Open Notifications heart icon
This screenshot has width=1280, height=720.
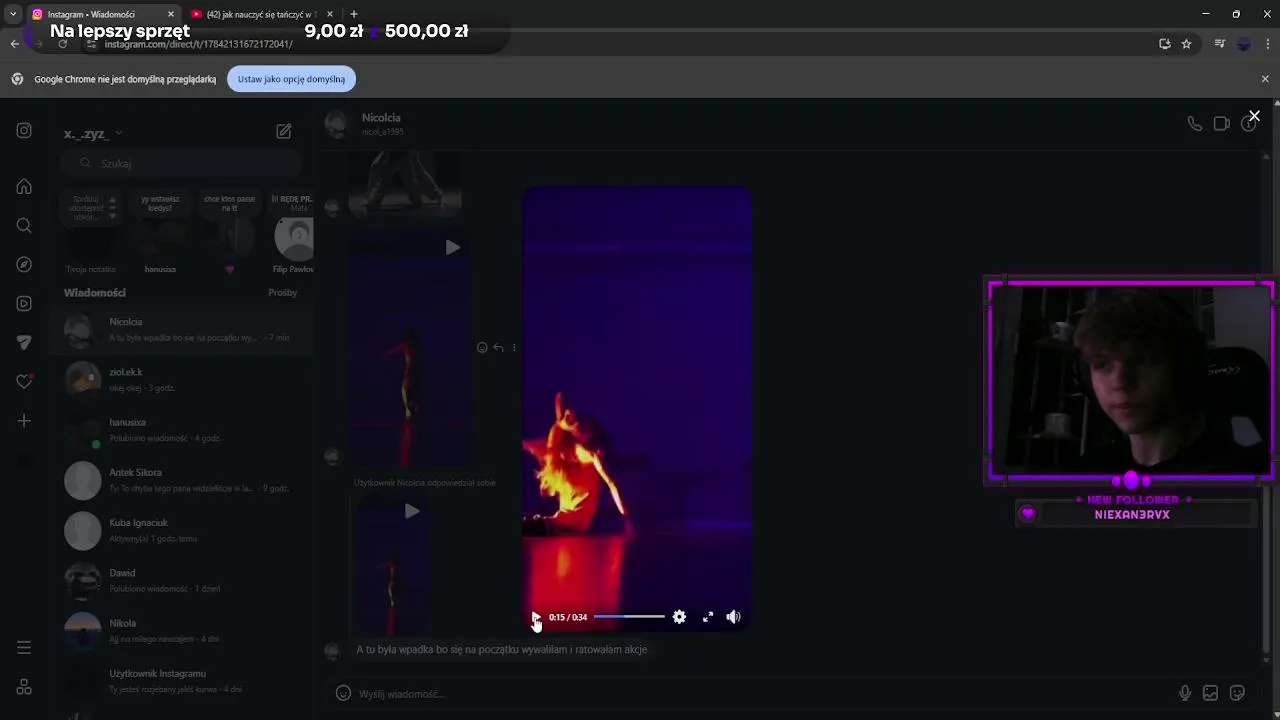[x=24, y=381]
